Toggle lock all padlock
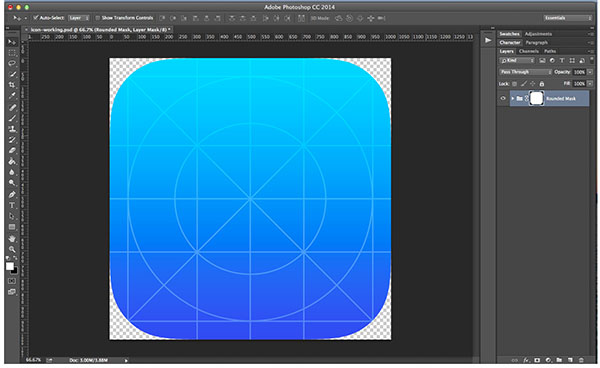The height and width of the screenshot is (368, 600). pyautogui.click(x=542, y=83)
